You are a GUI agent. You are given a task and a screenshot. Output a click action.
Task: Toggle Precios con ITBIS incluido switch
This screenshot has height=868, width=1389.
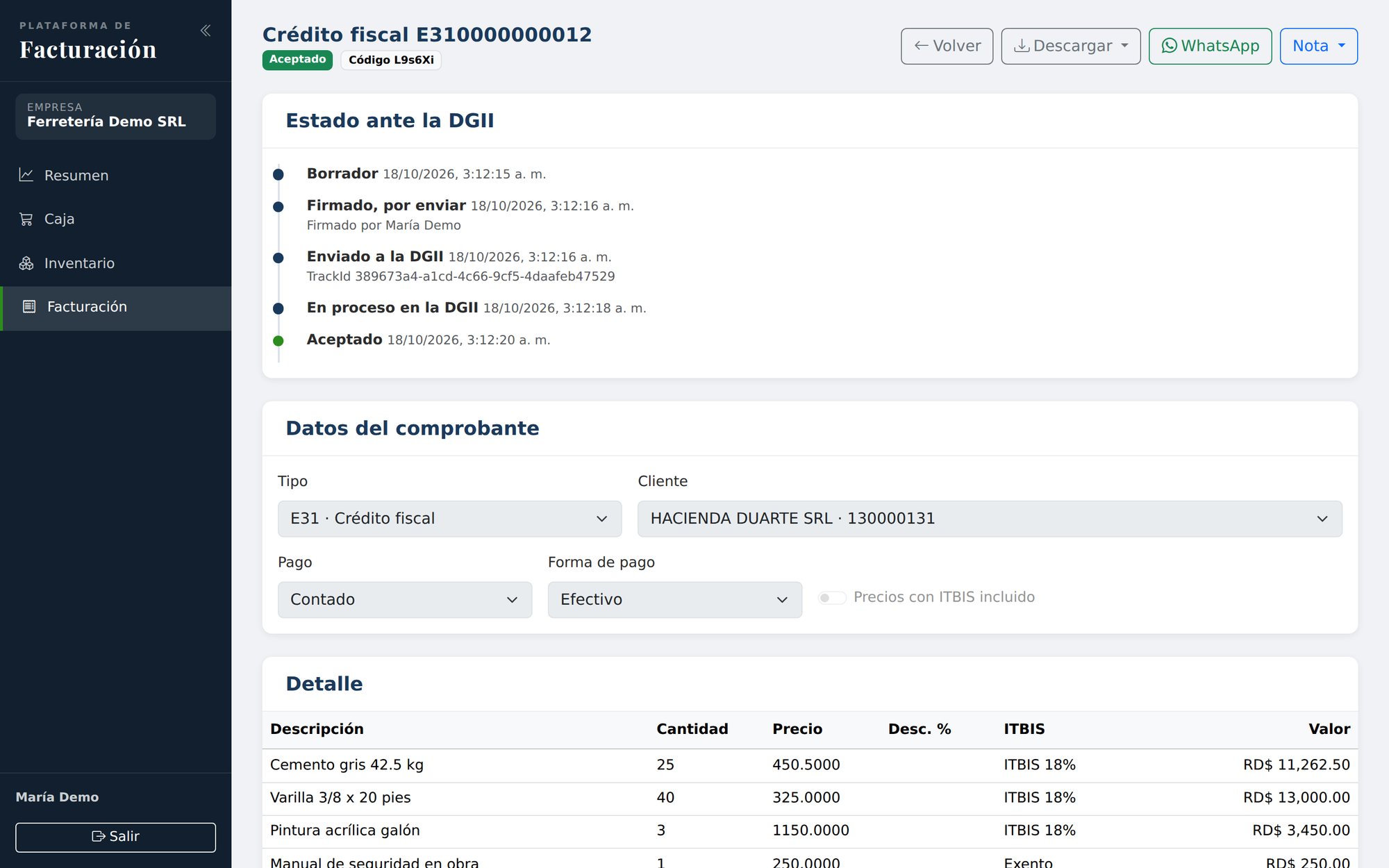832,598
